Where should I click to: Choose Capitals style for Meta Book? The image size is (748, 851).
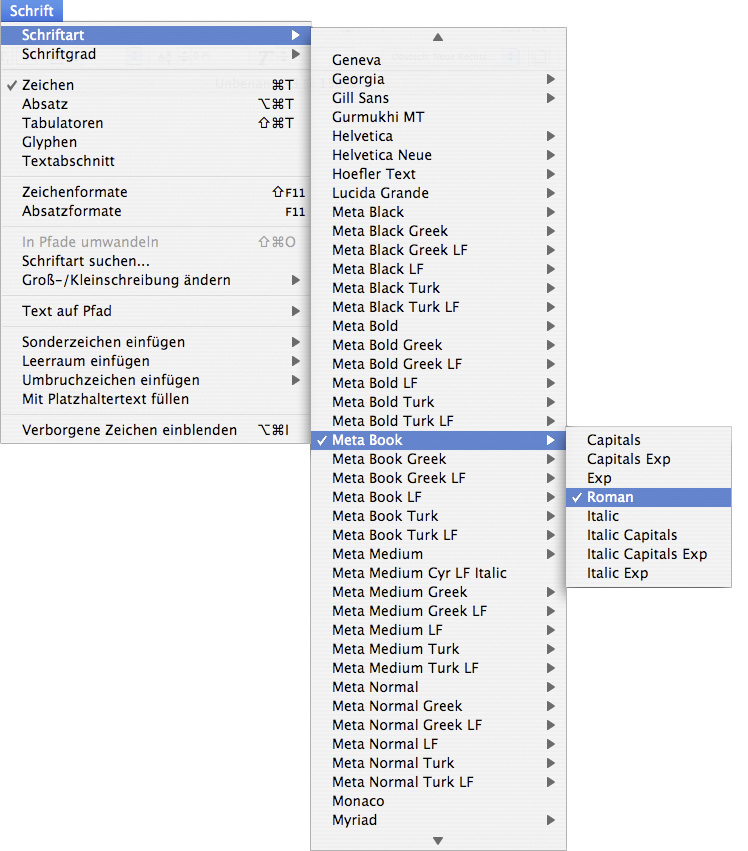[x=649, y=440]
